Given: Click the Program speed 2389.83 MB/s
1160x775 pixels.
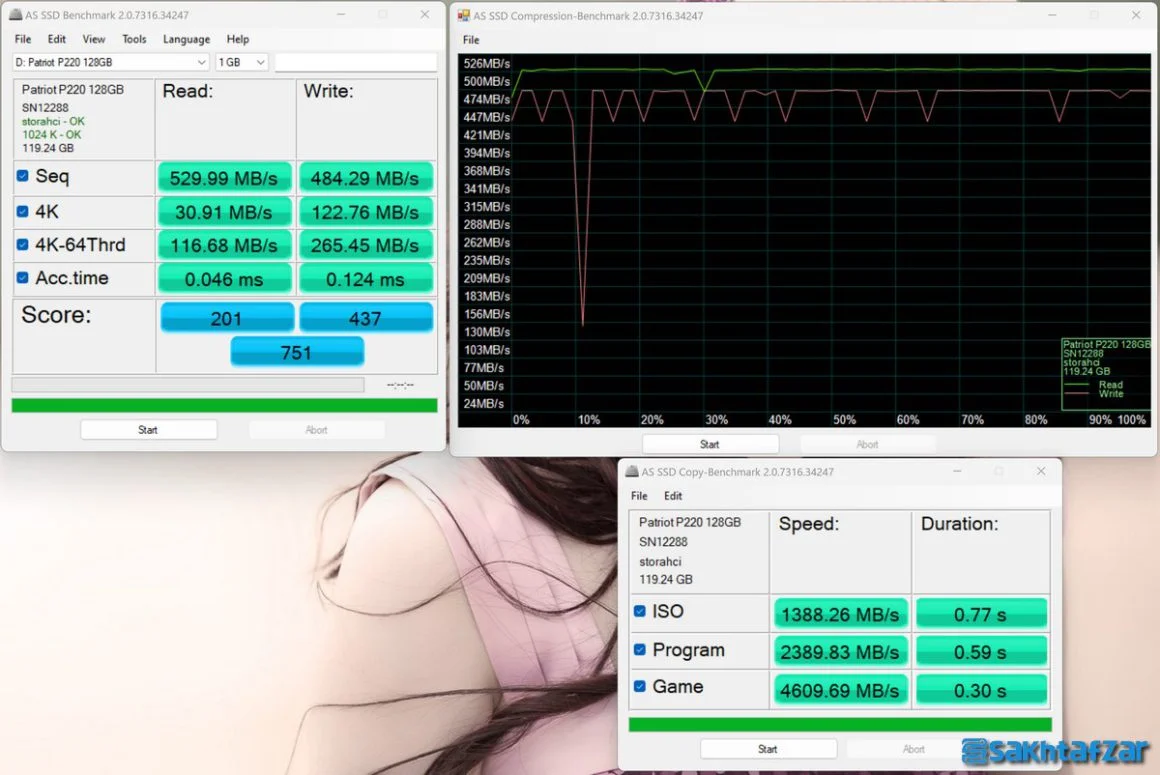Looking at the screenshot, I should [840, 652].
